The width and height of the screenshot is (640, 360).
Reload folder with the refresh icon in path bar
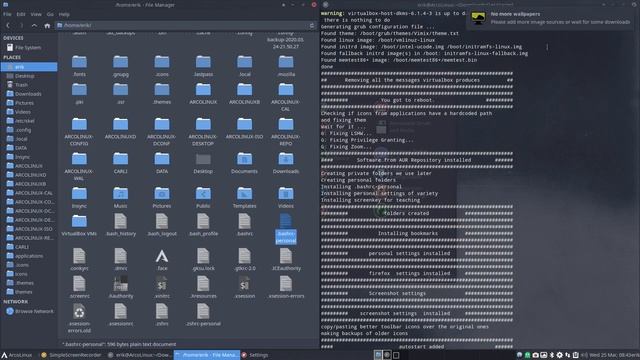coord(312,25)
